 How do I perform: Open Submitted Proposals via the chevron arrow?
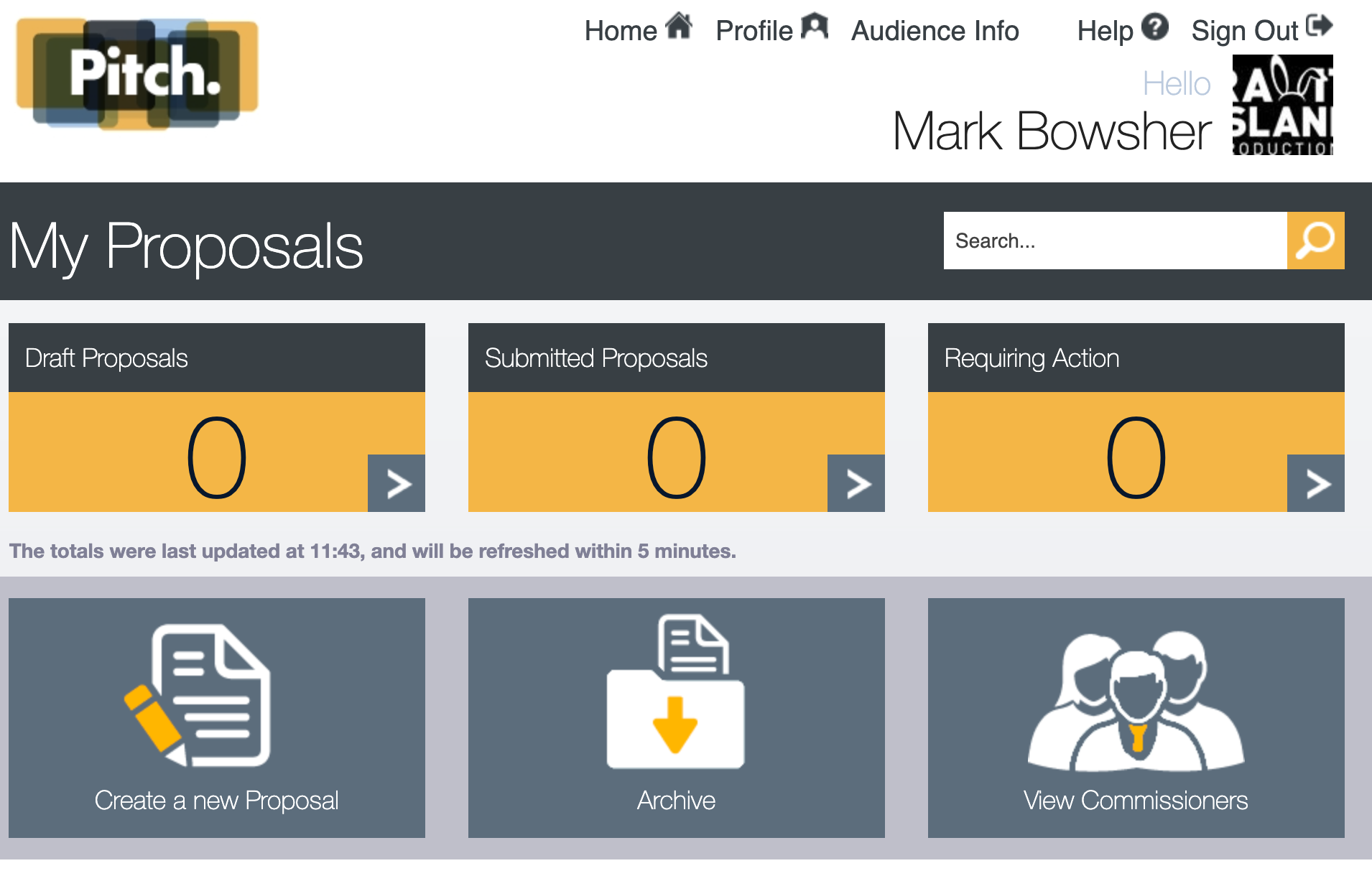coord(856,483)
